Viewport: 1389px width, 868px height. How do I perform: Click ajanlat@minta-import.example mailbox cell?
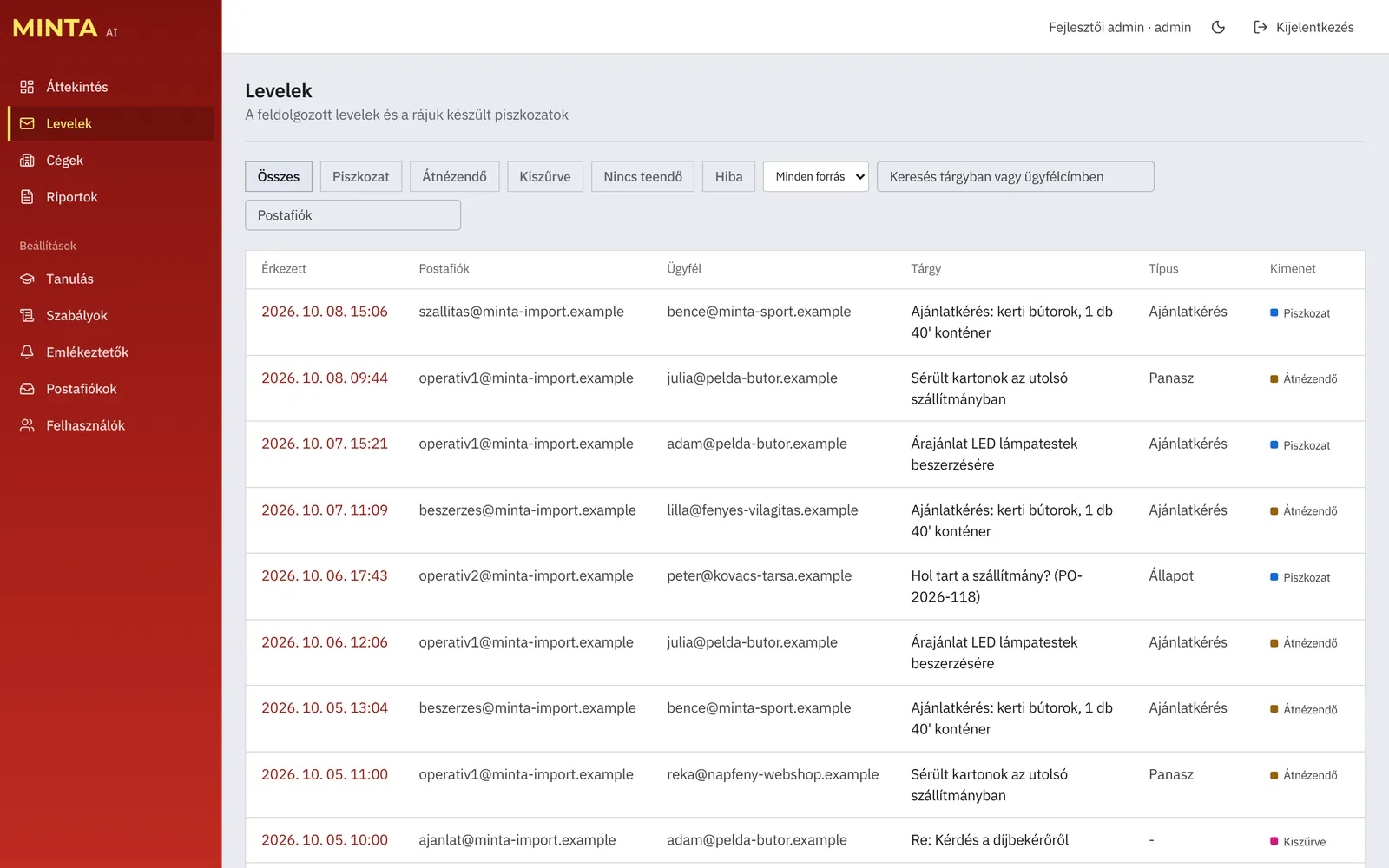pos(517,840)
